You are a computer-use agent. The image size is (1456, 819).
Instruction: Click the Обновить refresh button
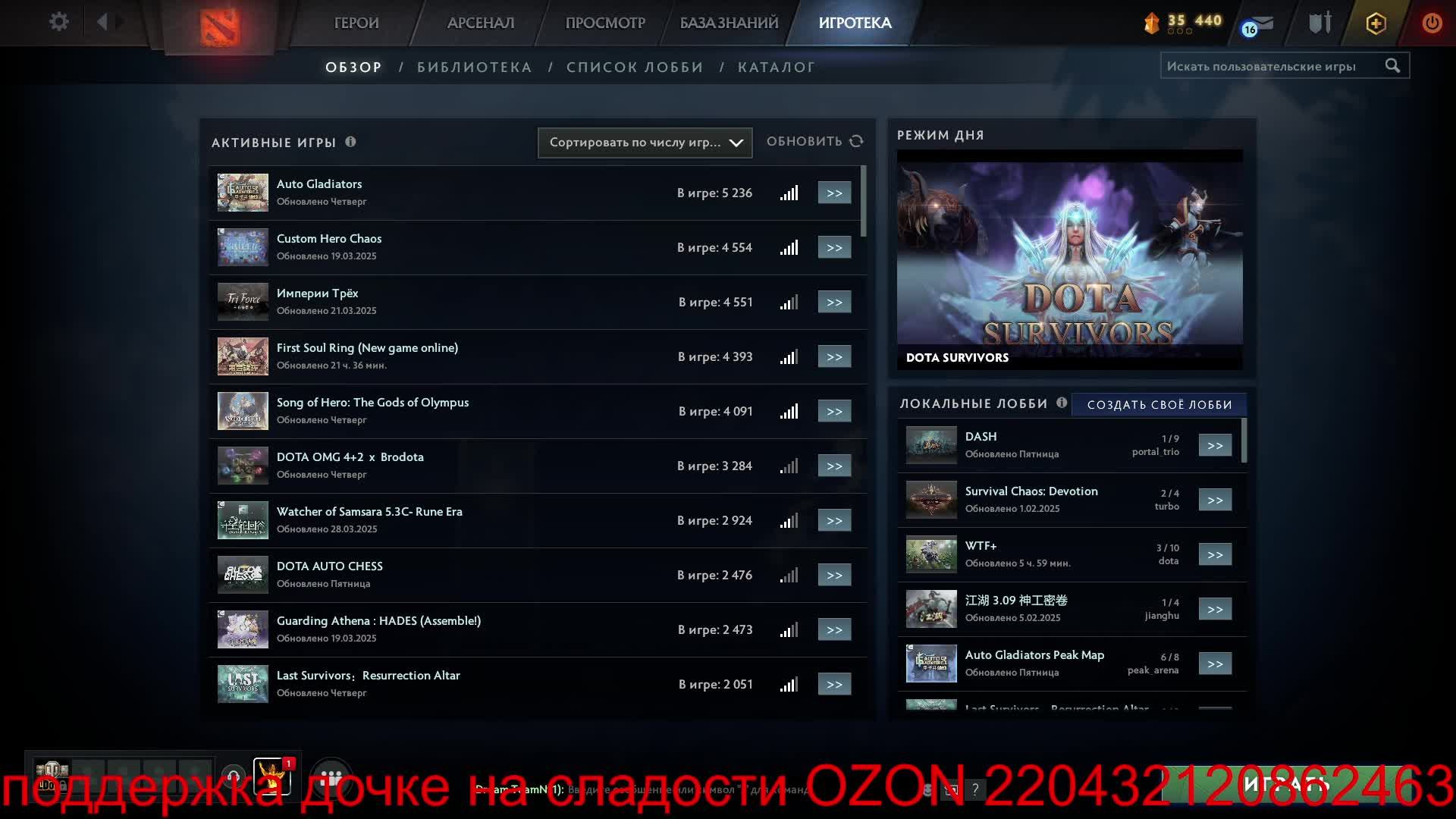pyautogui.click(x=814, y=141)
